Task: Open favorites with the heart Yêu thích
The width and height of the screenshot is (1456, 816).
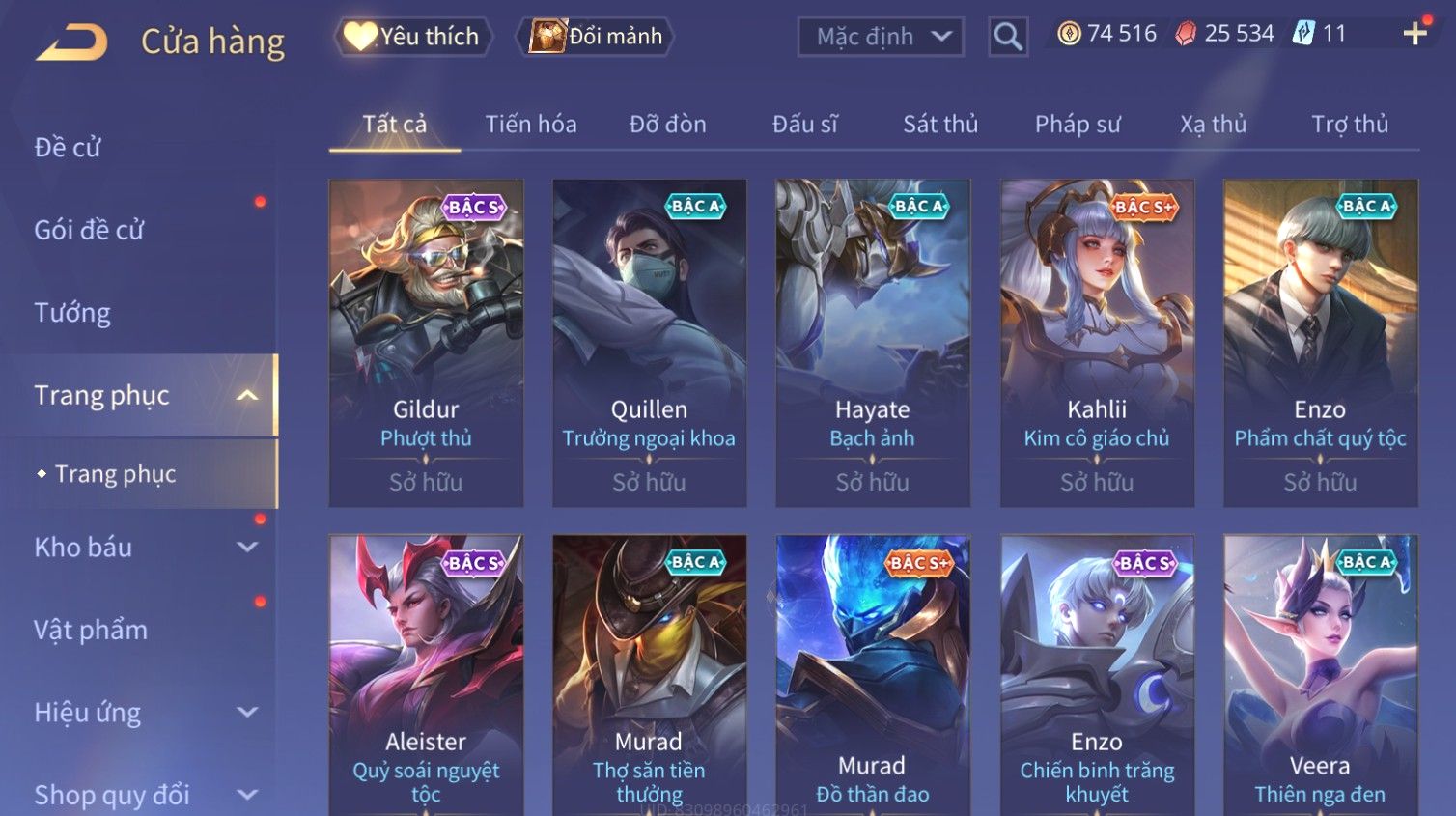Action: pyautogui.click(x=412, y=37)
